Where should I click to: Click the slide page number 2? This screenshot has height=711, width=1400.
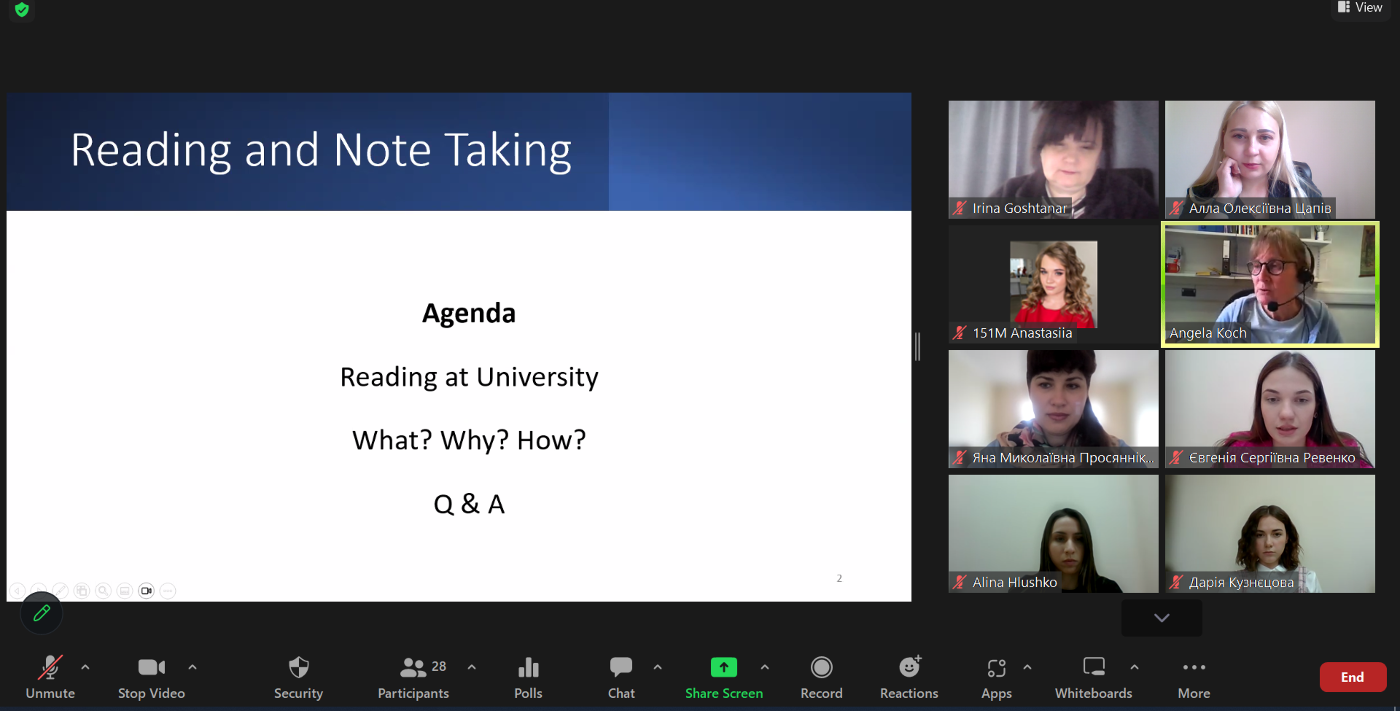(839, 578)
